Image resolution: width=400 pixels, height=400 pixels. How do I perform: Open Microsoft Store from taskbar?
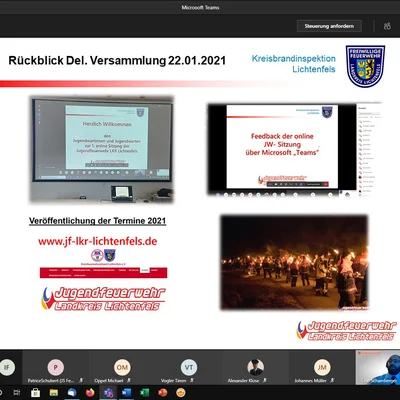point(35,393)
